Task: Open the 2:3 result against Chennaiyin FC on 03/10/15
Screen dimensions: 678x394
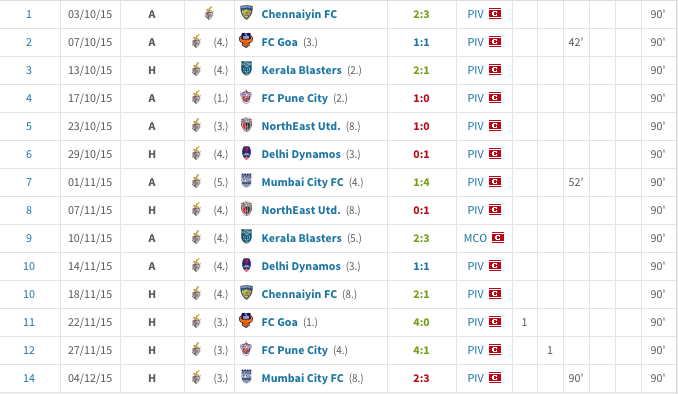Action: [x=421, y=14]
